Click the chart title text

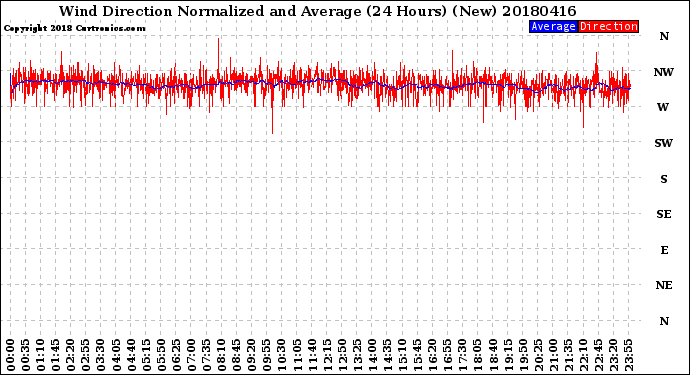pos(317,11)
